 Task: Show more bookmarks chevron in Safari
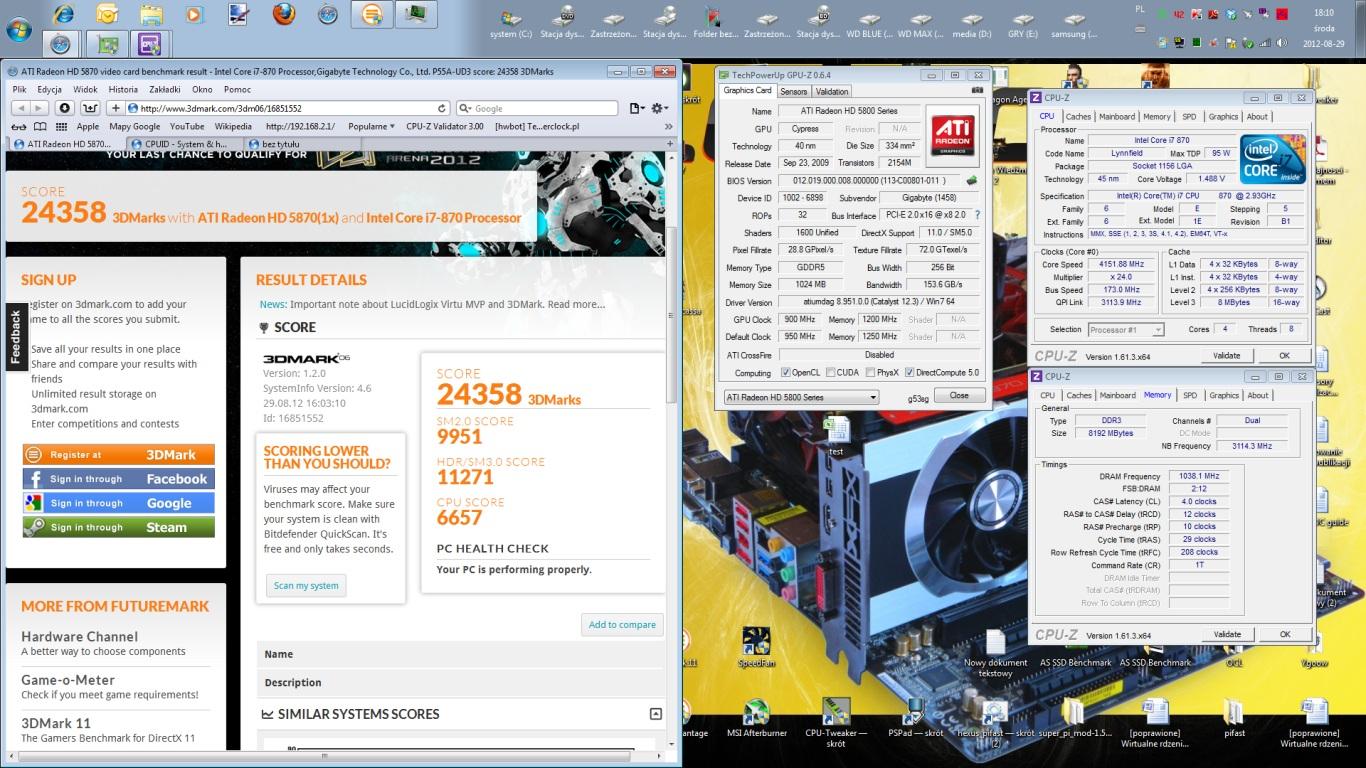(669, 127)
